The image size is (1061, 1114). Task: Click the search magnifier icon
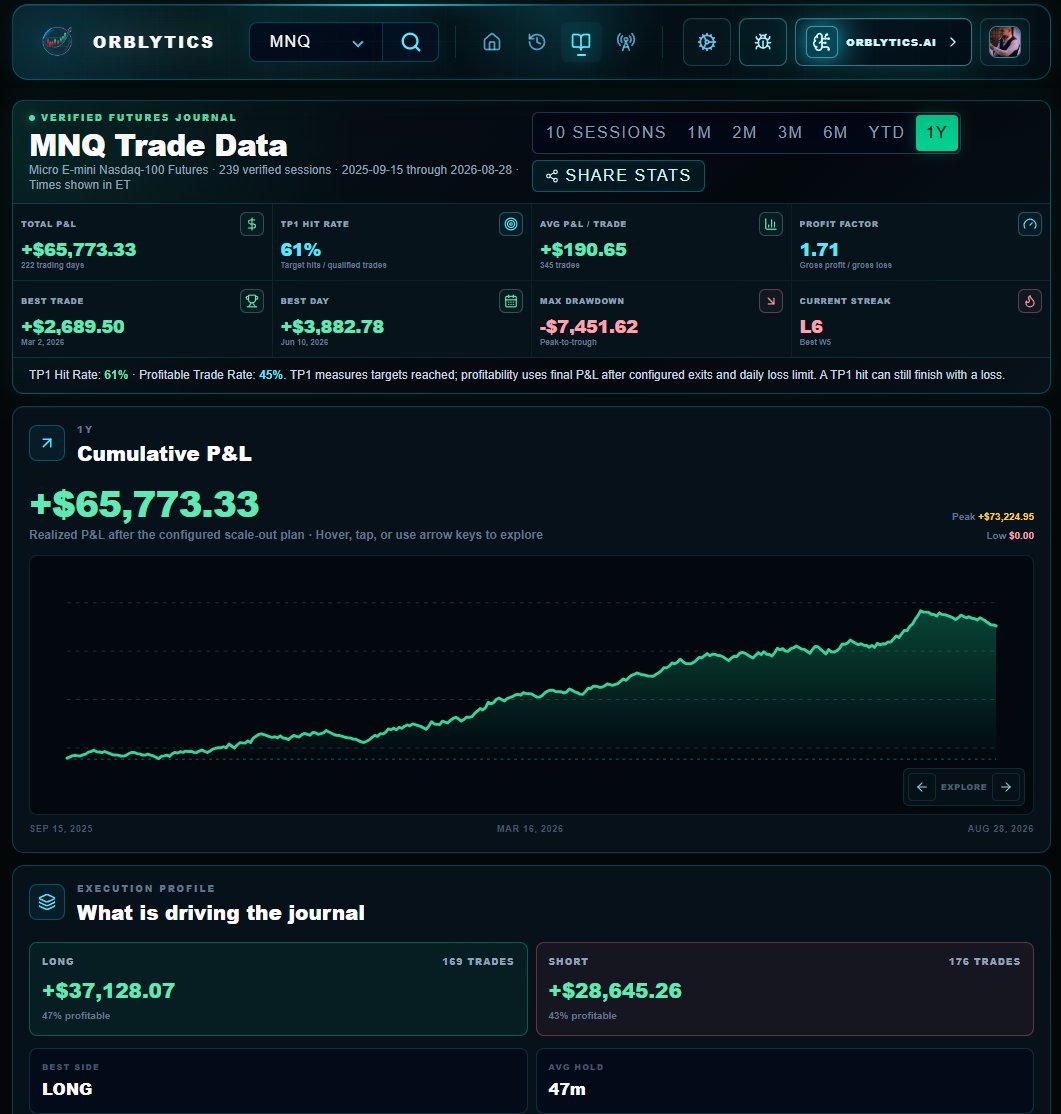coord(411,42)
